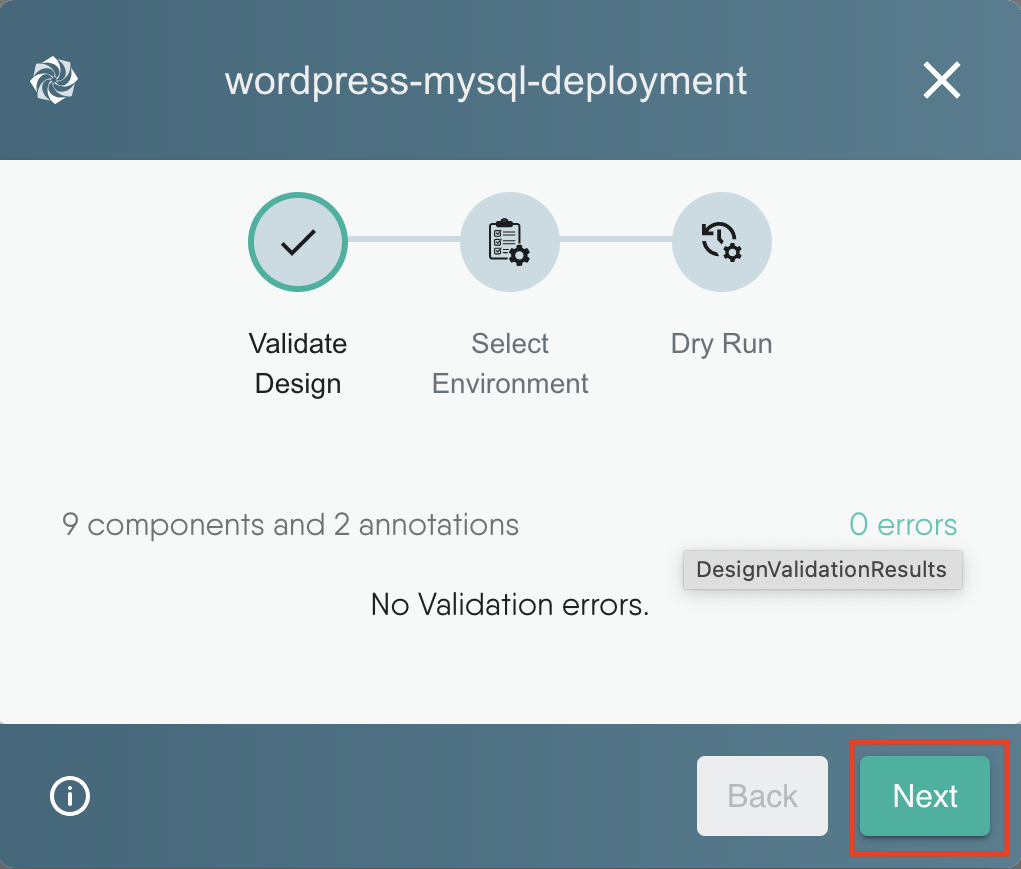The width and height of the screenshot is (1021, 869).
Task: Click the Meshery logo in the header
Action: (53, 80)
